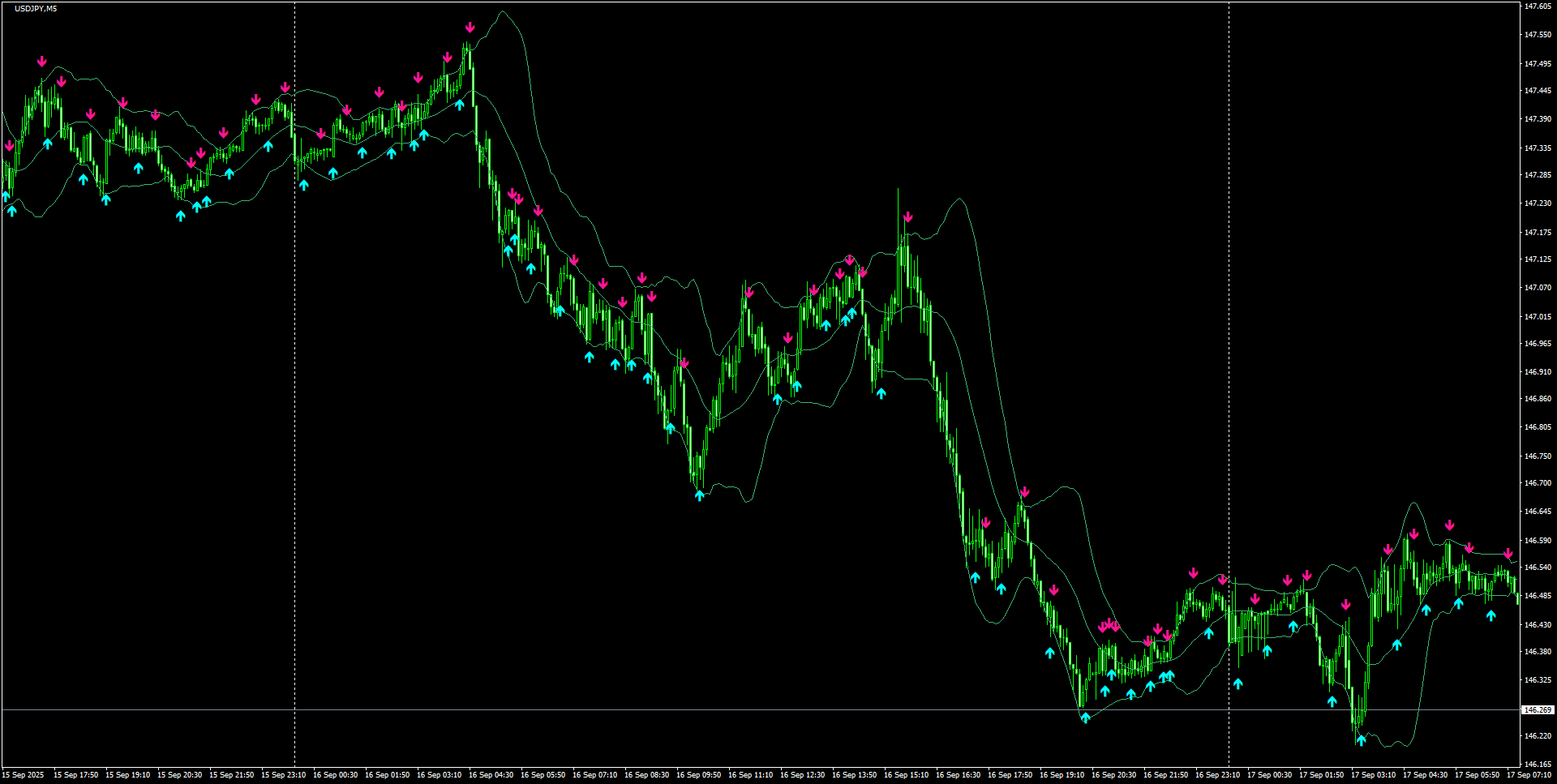Select the 147.175 price level label

1538,233
